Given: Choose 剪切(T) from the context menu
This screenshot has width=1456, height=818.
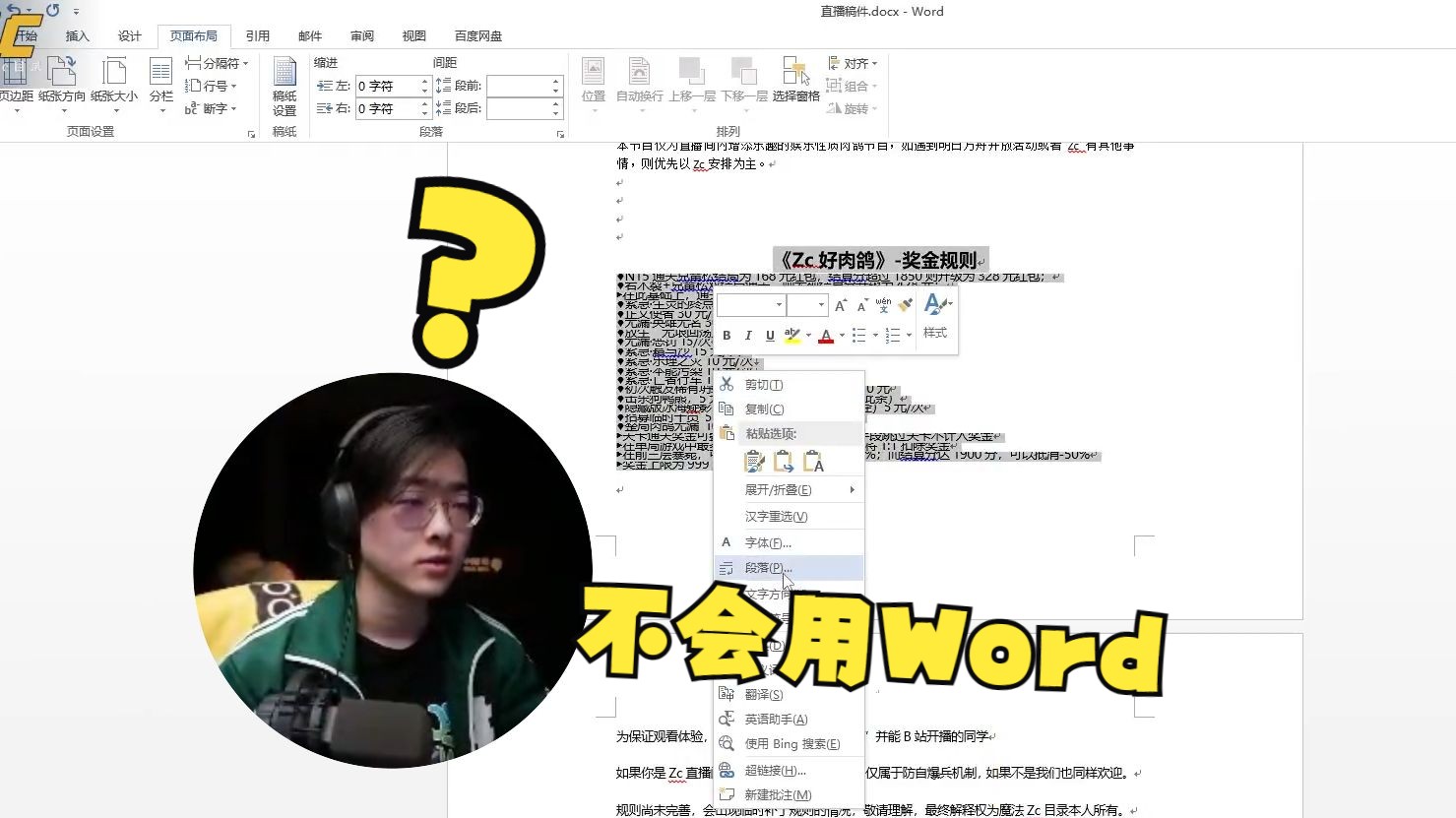Looking at the screenshot, I should 789,385.
